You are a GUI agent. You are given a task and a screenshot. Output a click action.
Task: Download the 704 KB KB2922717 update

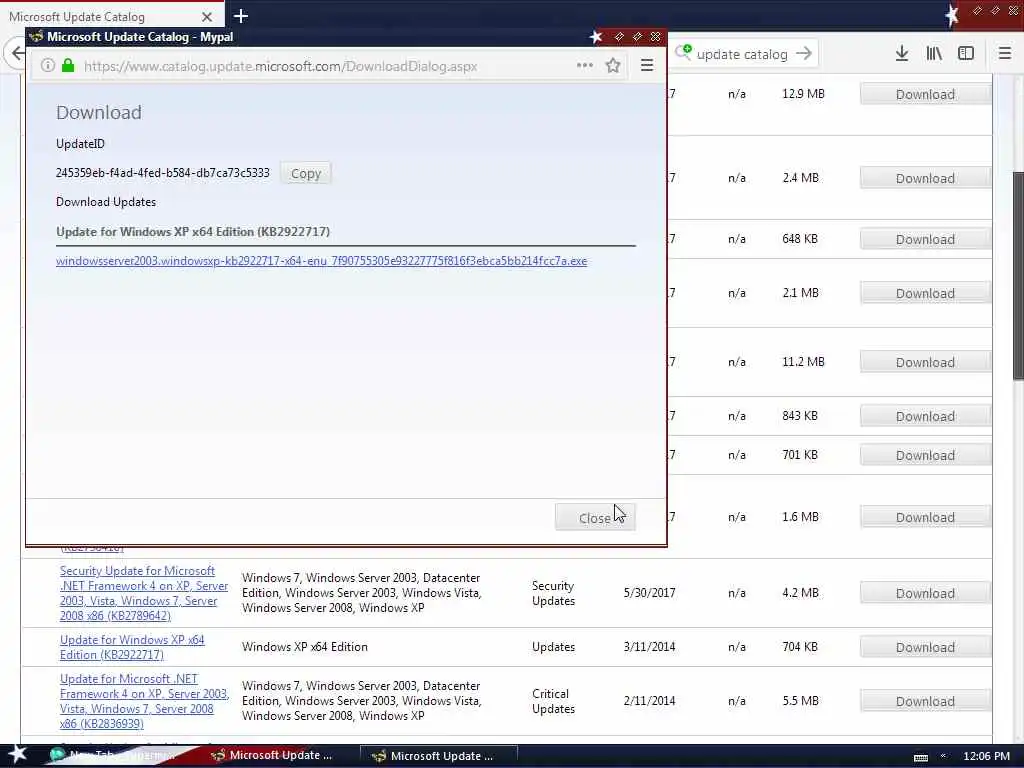click(x=925, y=647)
